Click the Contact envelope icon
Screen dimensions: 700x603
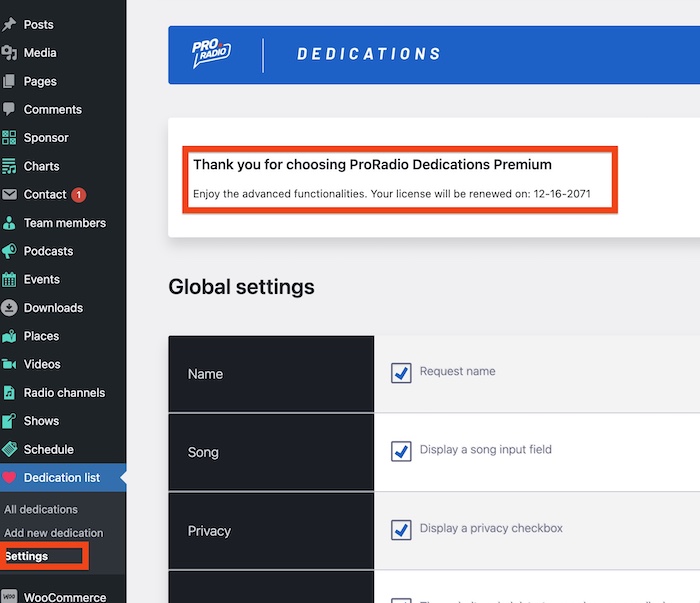pyautogui.click(x=9, y=194)
